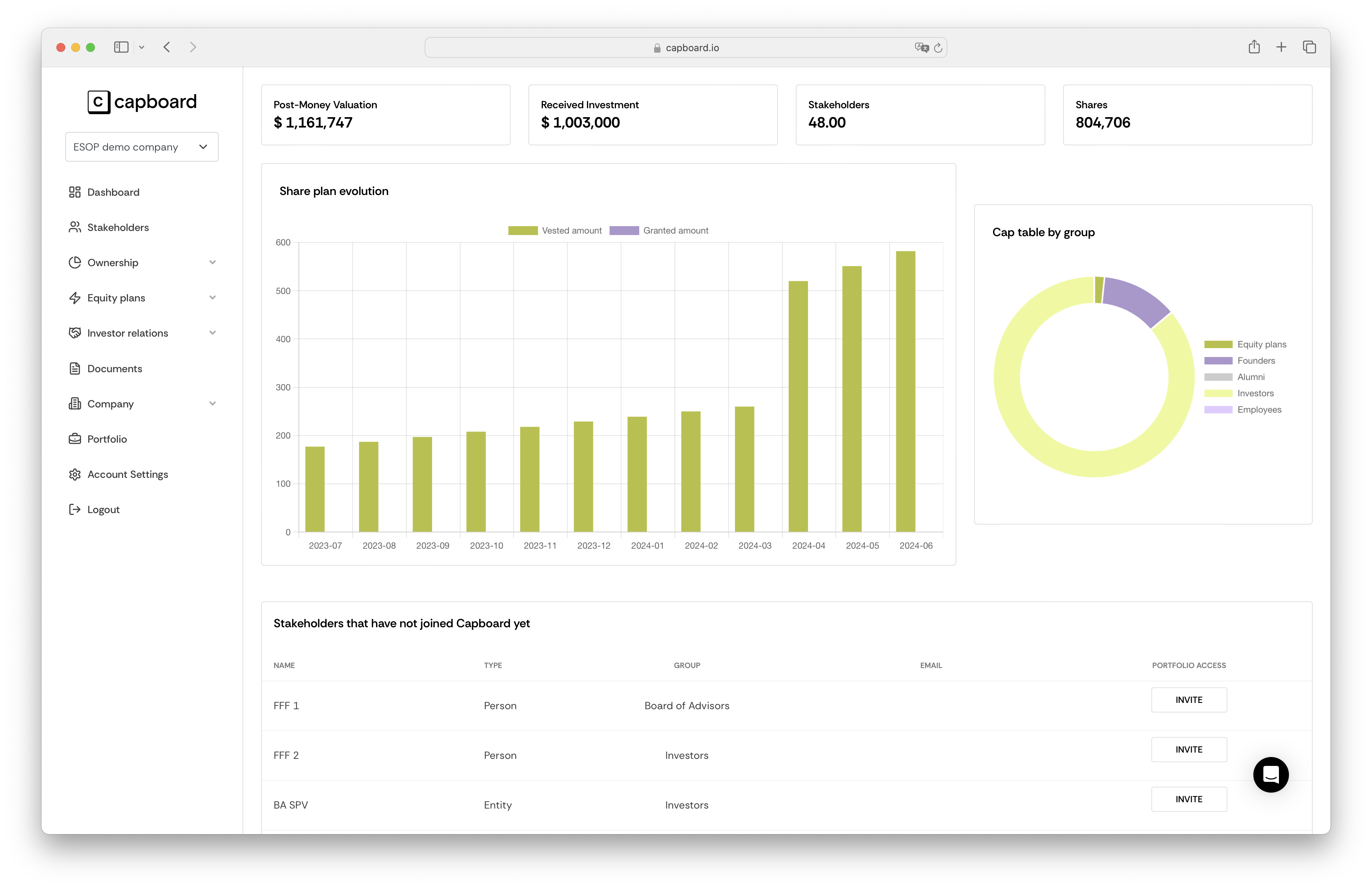Click the Company building icon
This screenshot has height=889, width=1372.
[75, 404]
